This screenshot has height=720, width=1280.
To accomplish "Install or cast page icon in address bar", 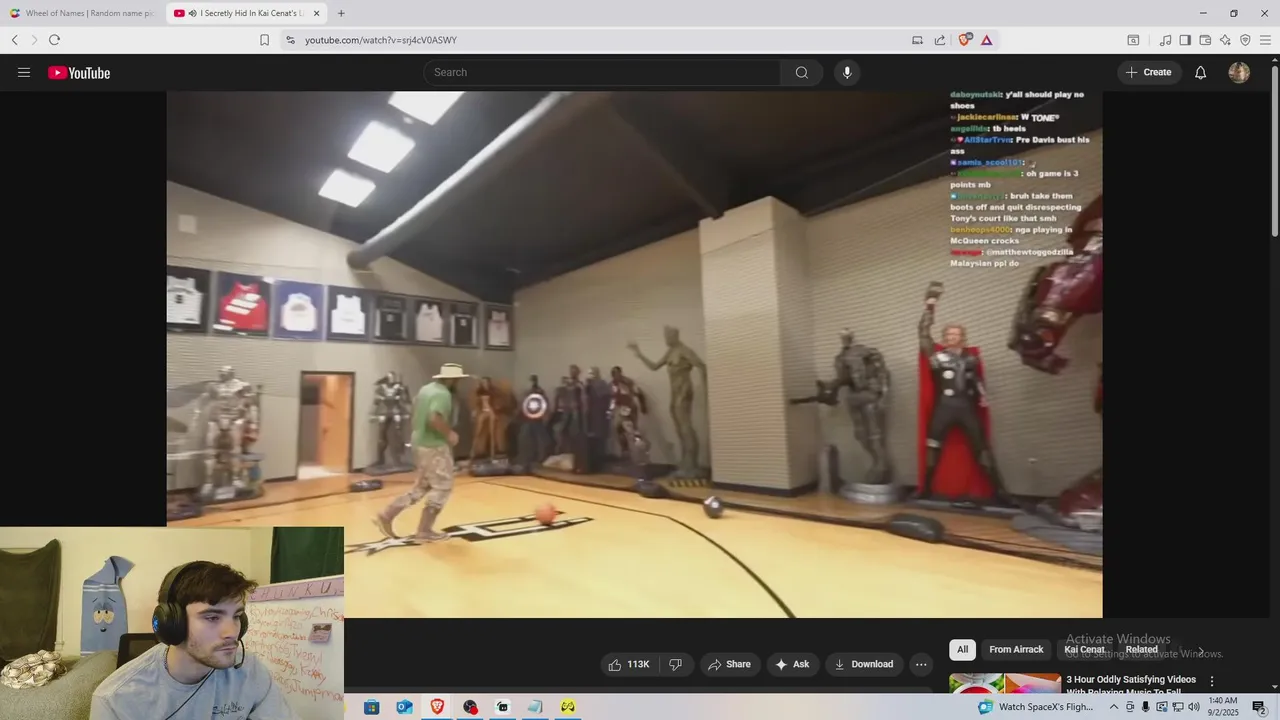I will click(917, 40).
